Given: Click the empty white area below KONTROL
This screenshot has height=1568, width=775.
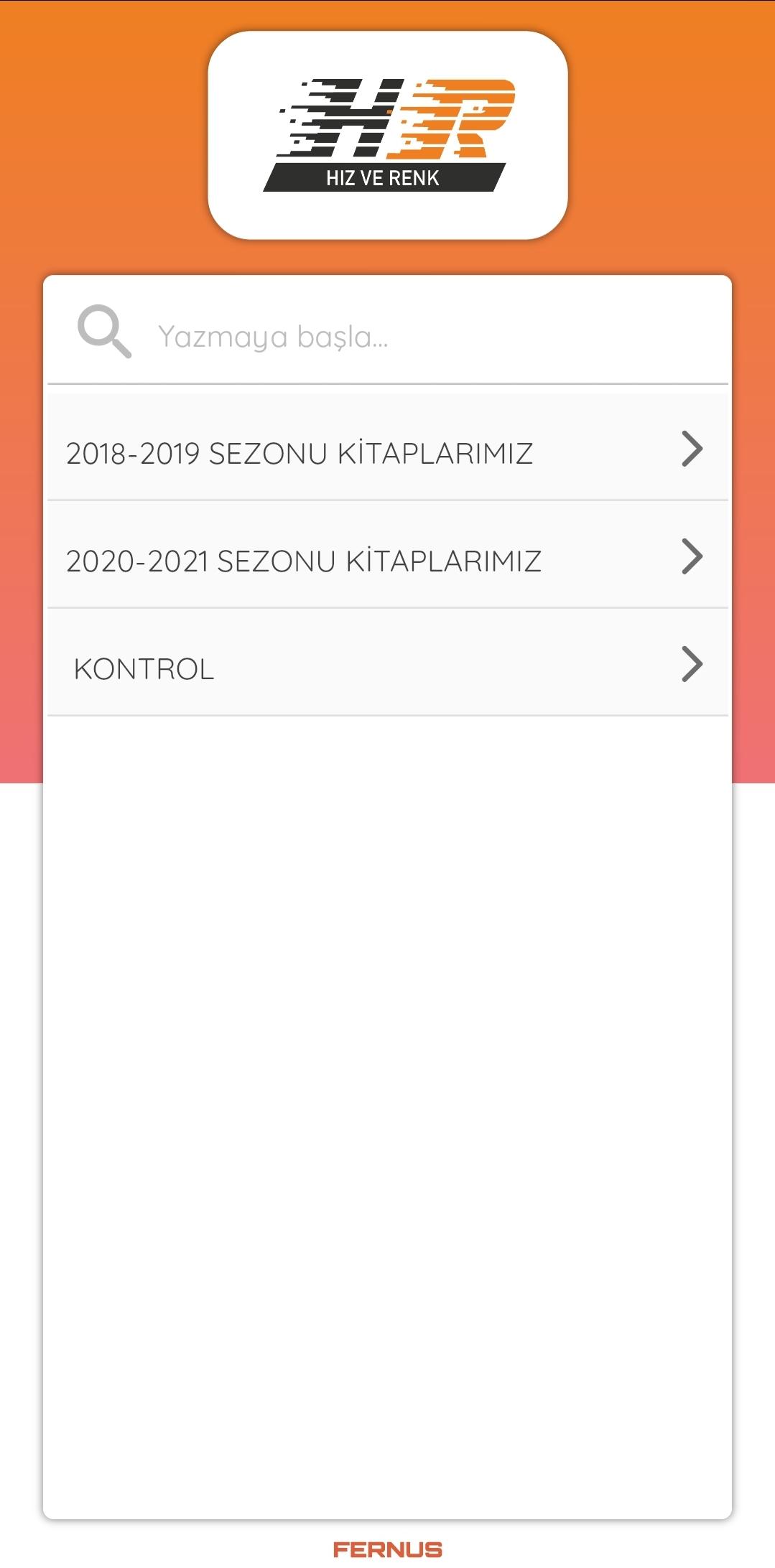Looking at the screenshot, I should (388, 1077).
